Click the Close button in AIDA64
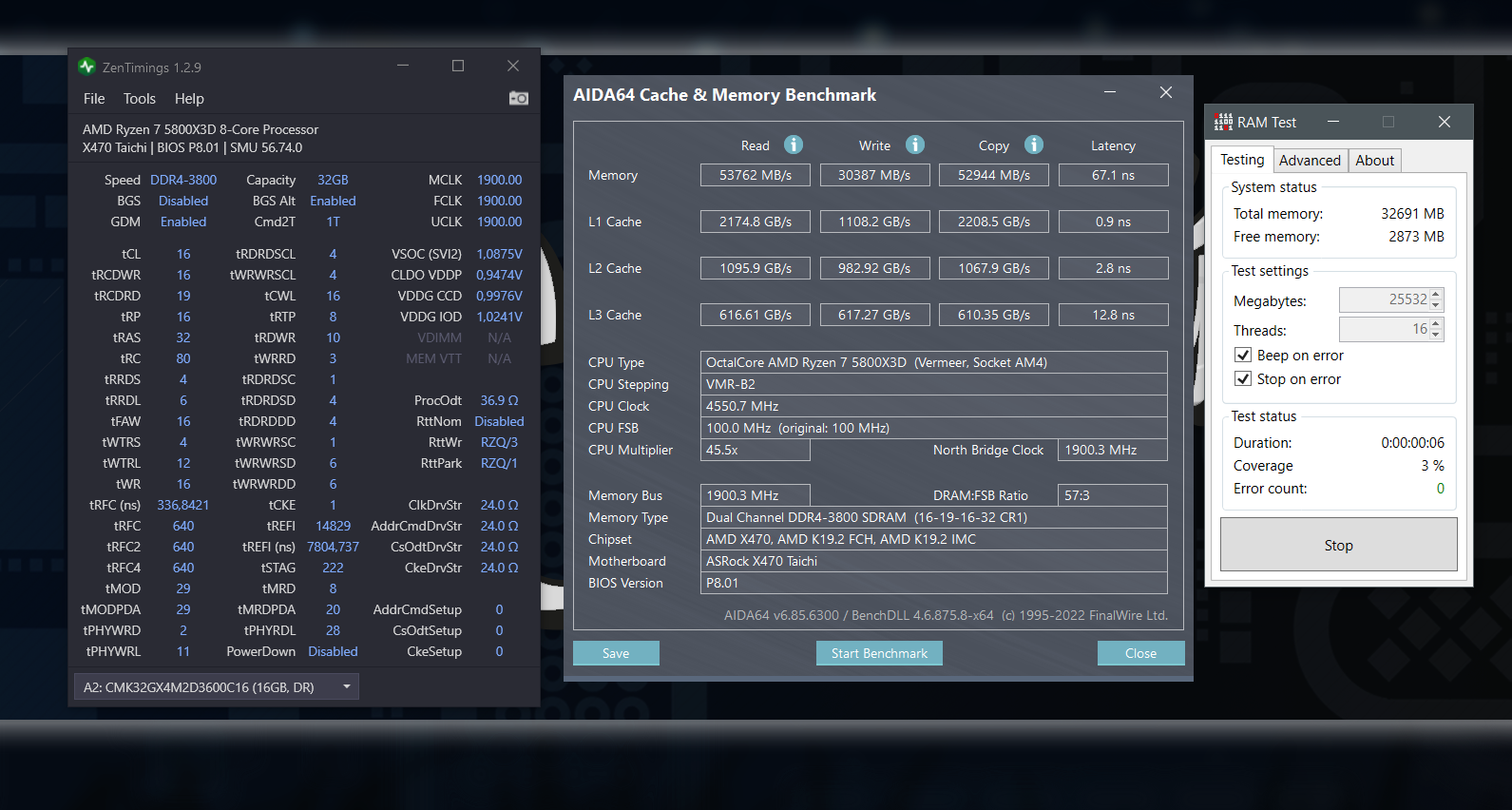Screen dimensions: 1512x810 tap(1140, 653)
